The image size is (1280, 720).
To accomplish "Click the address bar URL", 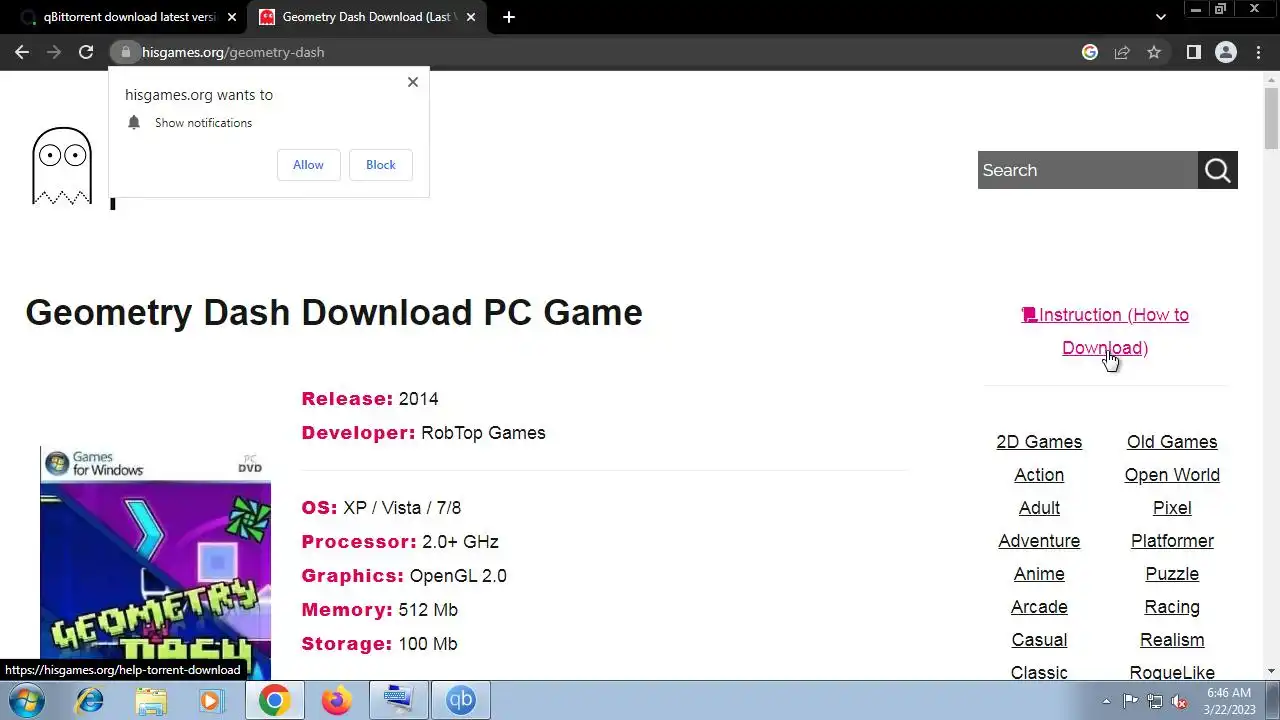I will click(x=233, y=52).
